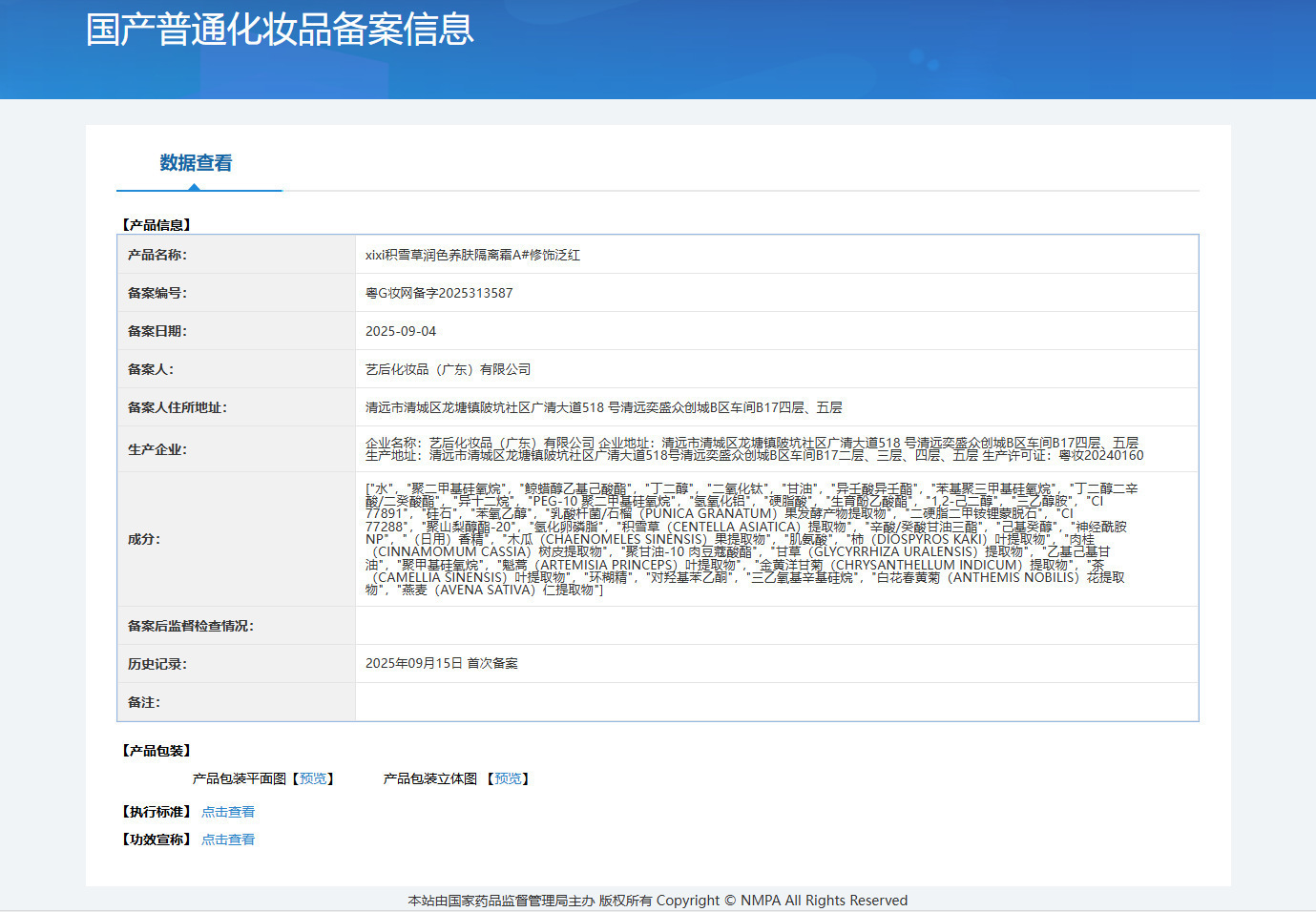Open 执行标准 via 点击查看 link
Viewport: 1316px width, 912px height.
228,812
